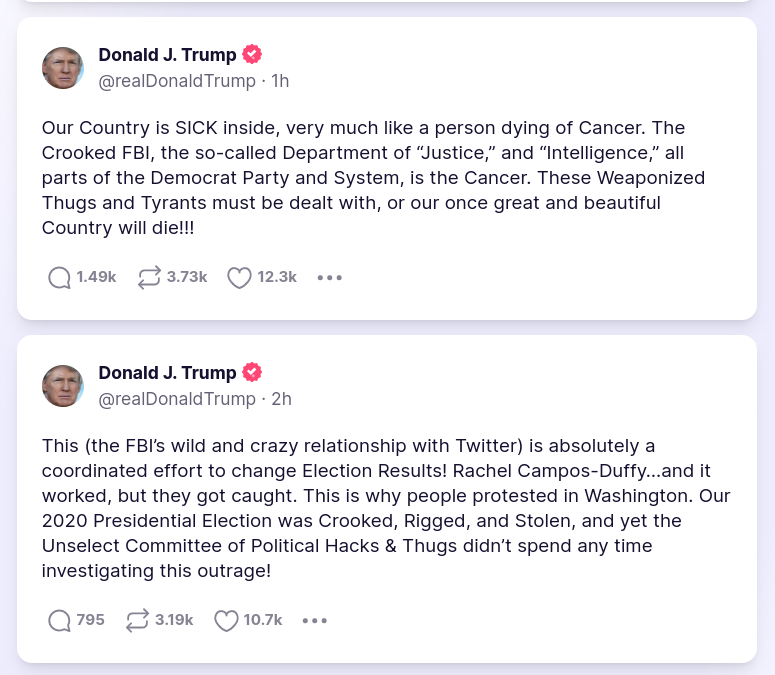Image resolution: width=775 pixels, height=675 pixels.
Task: Like the post with 12.3k likes
Action: click(x=238, y=277)
